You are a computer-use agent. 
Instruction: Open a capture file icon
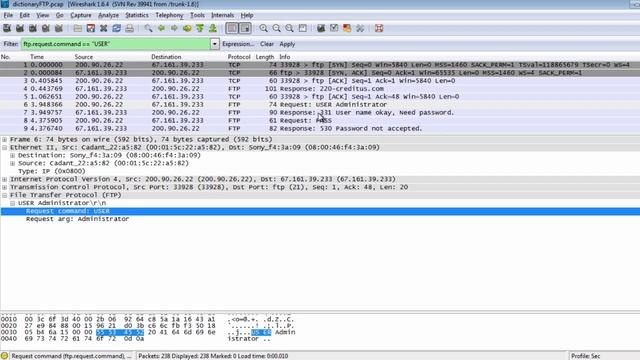(78, 28)
